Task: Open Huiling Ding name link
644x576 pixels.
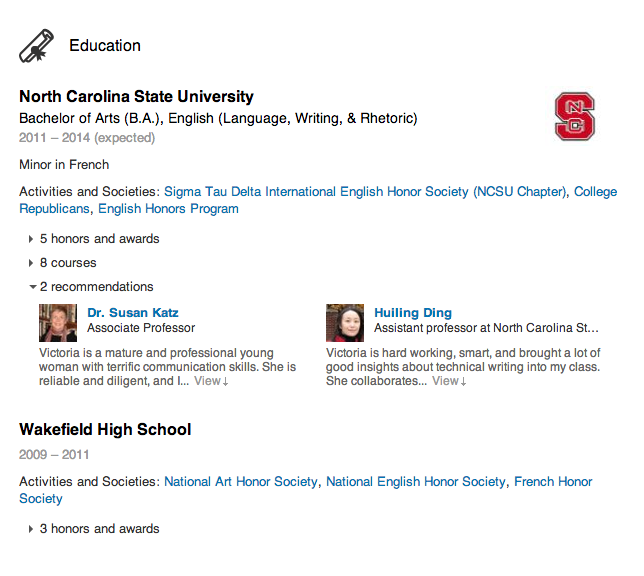Action: click(x=413, y=313)
